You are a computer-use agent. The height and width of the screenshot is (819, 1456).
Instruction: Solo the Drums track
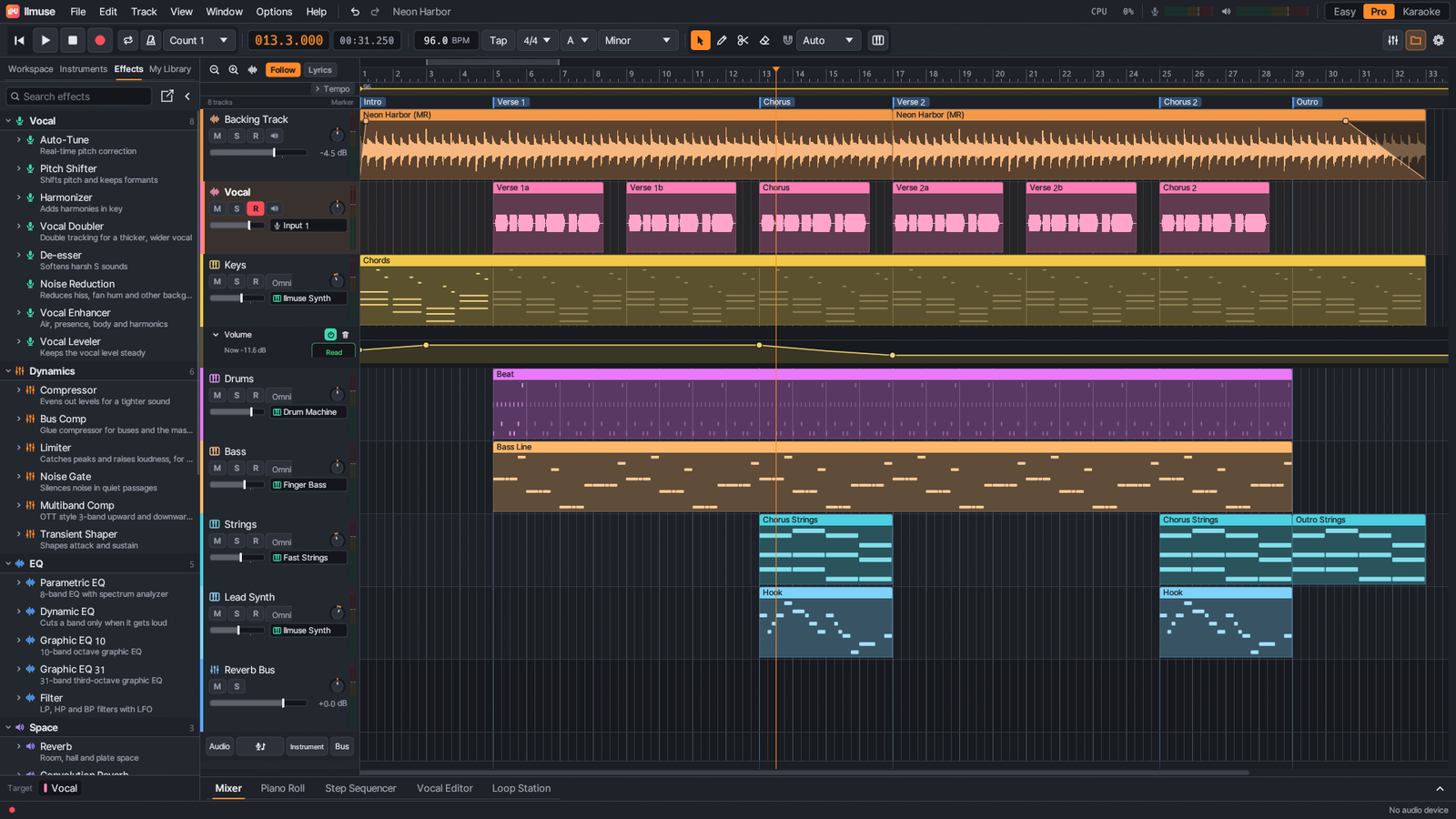click(x=237, y=396)
